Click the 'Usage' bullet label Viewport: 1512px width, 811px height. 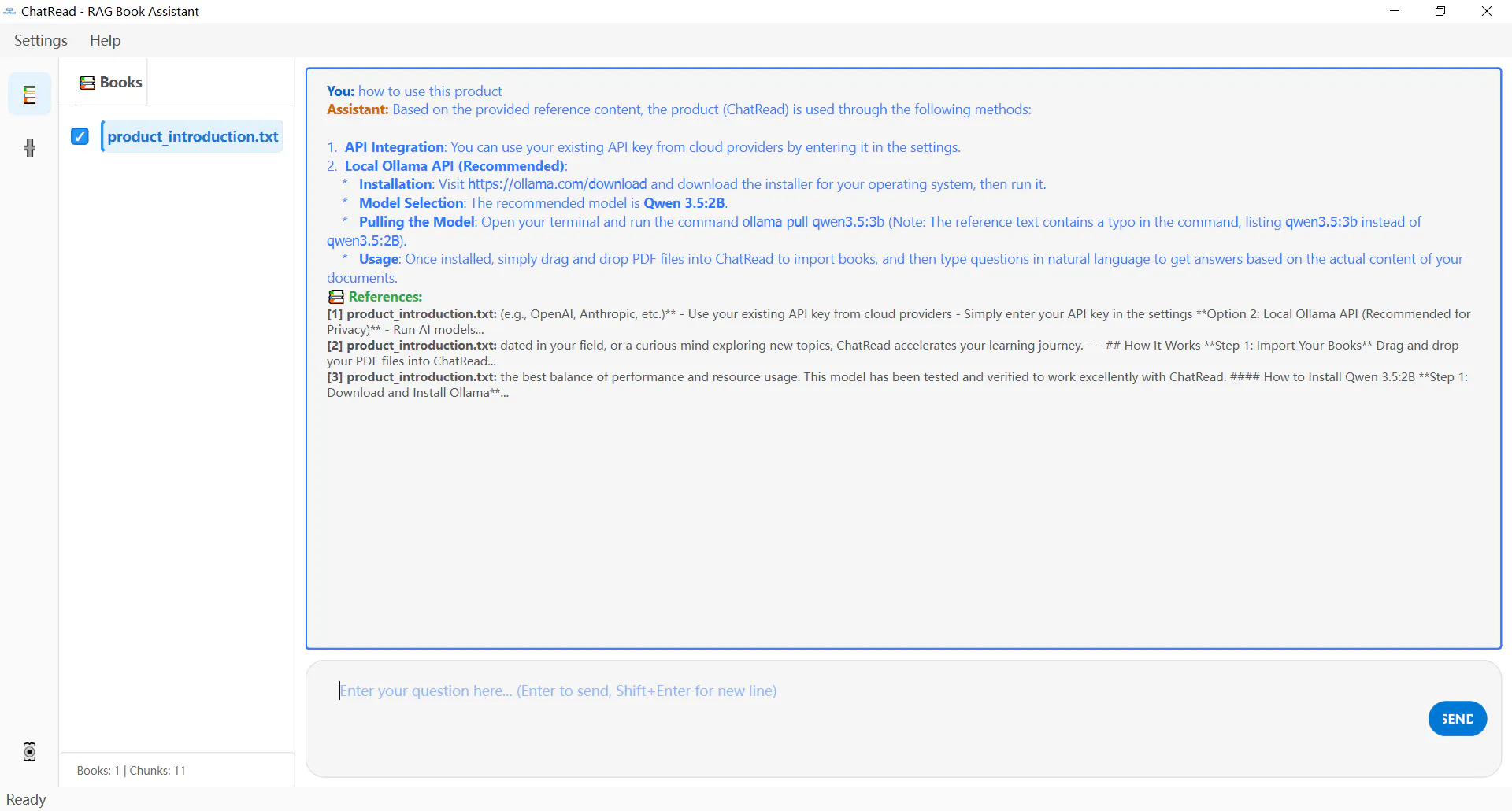tap(379, 259)
